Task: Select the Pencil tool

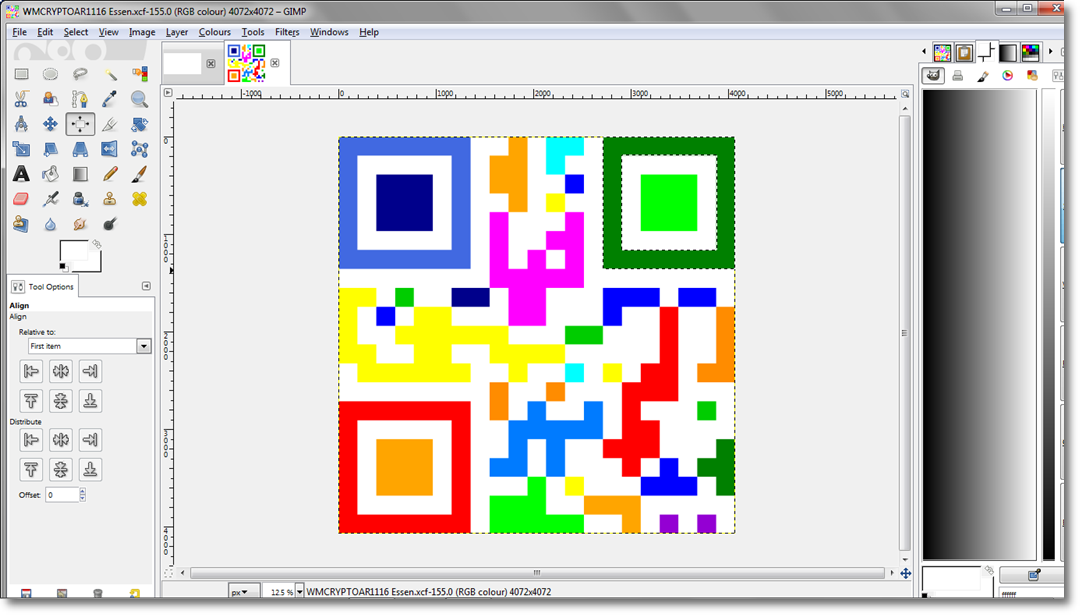Action: [x=110, y=174]
